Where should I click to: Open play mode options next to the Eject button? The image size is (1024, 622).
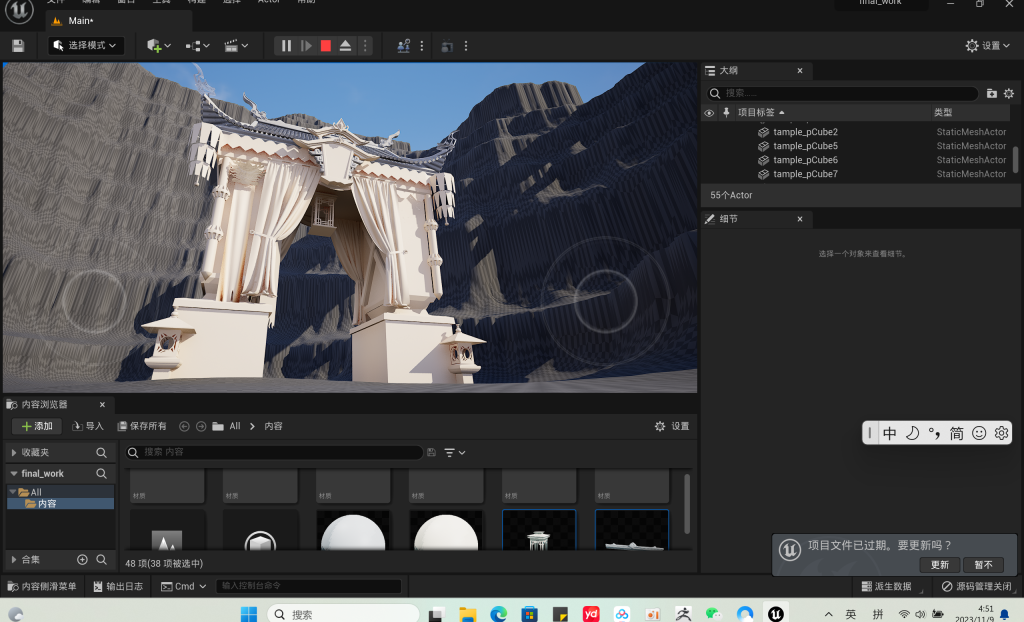click(365, 46)
